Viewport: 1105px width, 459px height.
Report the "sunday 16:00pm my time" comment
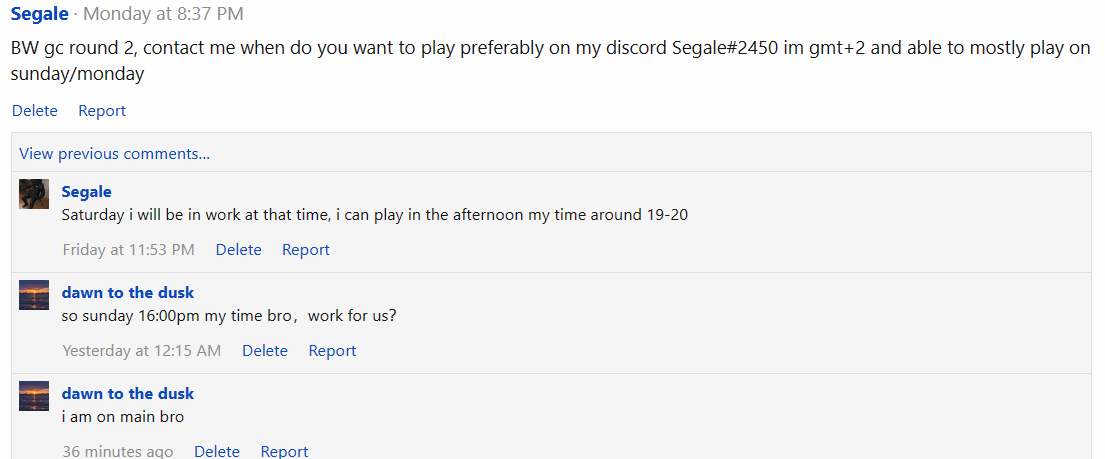tap(332, 351)
